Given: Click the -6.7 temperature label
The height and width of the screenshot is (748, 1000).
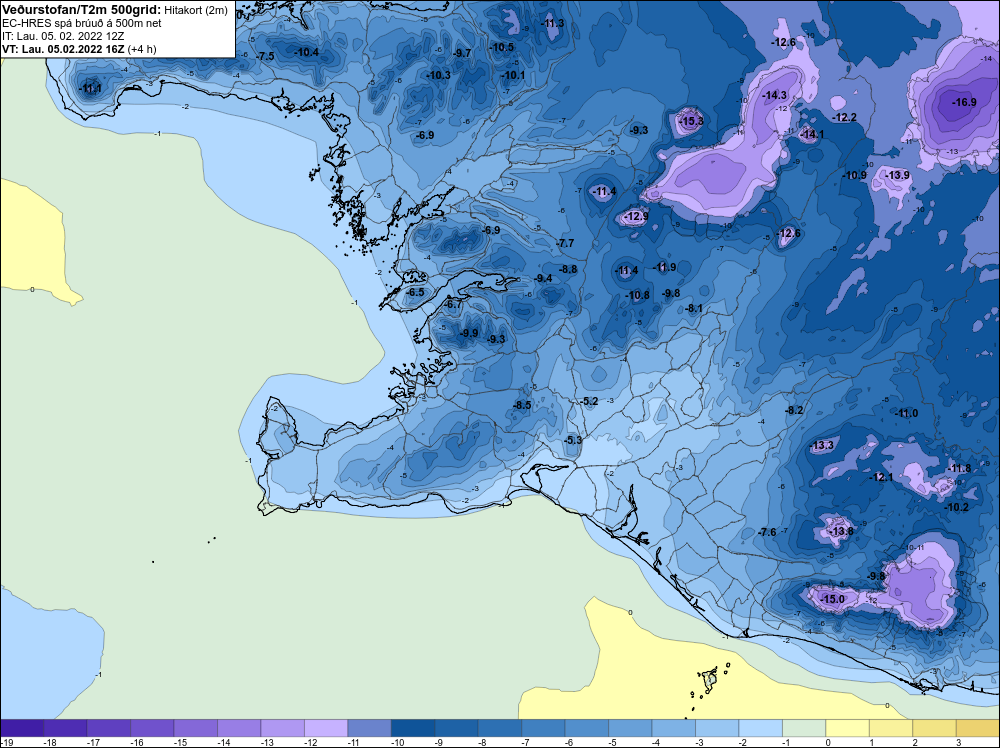Looking at the screenshot, I should click(x=452, y=305).
